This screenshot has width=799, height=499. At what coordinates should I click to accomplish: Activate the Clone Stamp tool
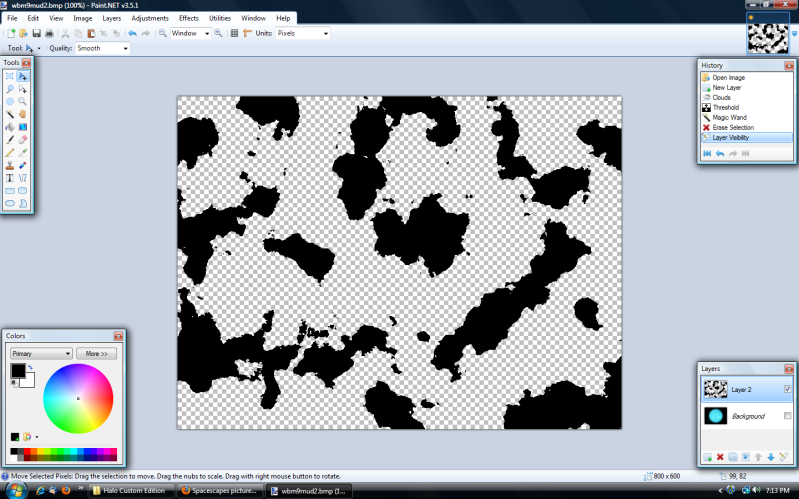pyautogui.click(x=10, y=164)
